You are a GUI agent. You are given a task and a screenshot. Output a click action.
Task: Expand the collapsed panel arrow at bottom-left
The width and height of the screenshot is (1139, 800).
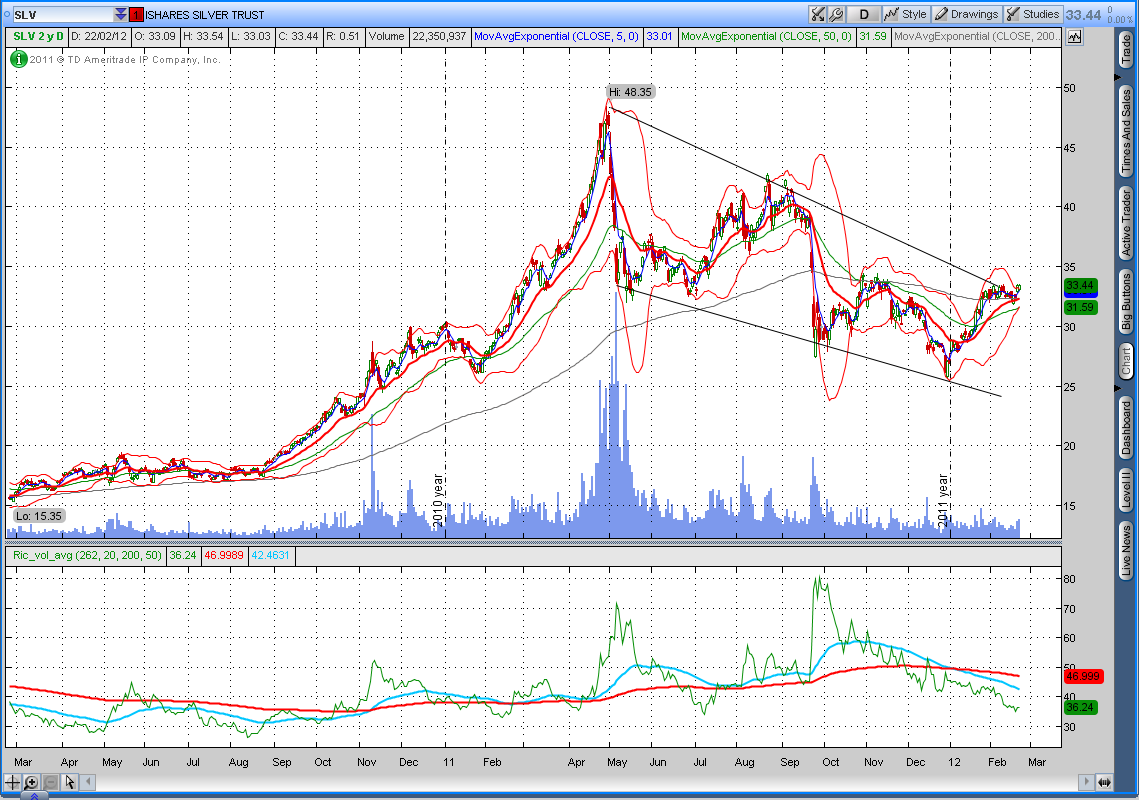(x=32, y=796)
